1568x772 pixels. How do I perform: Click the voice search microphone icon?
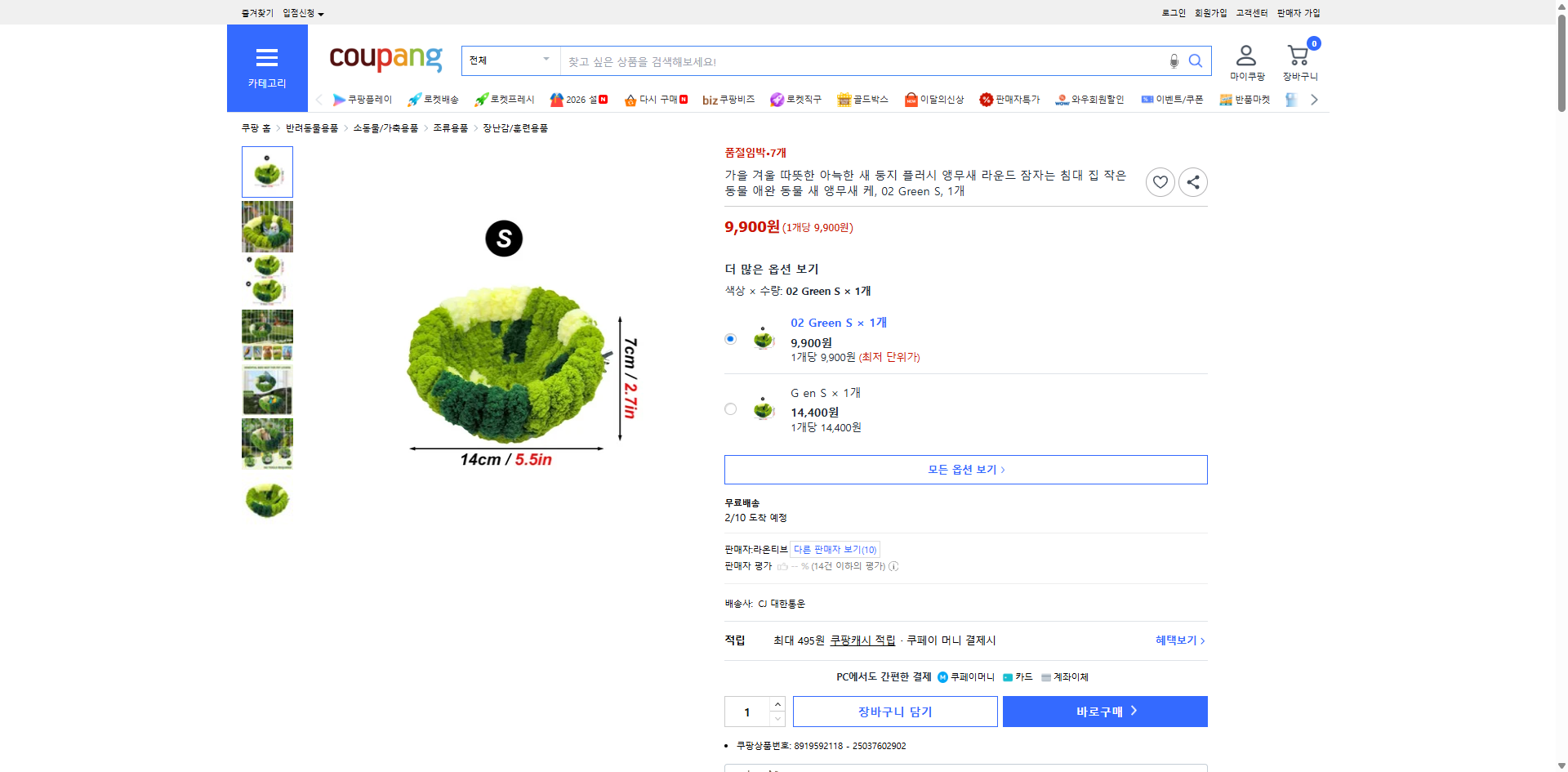point(1174,60)
